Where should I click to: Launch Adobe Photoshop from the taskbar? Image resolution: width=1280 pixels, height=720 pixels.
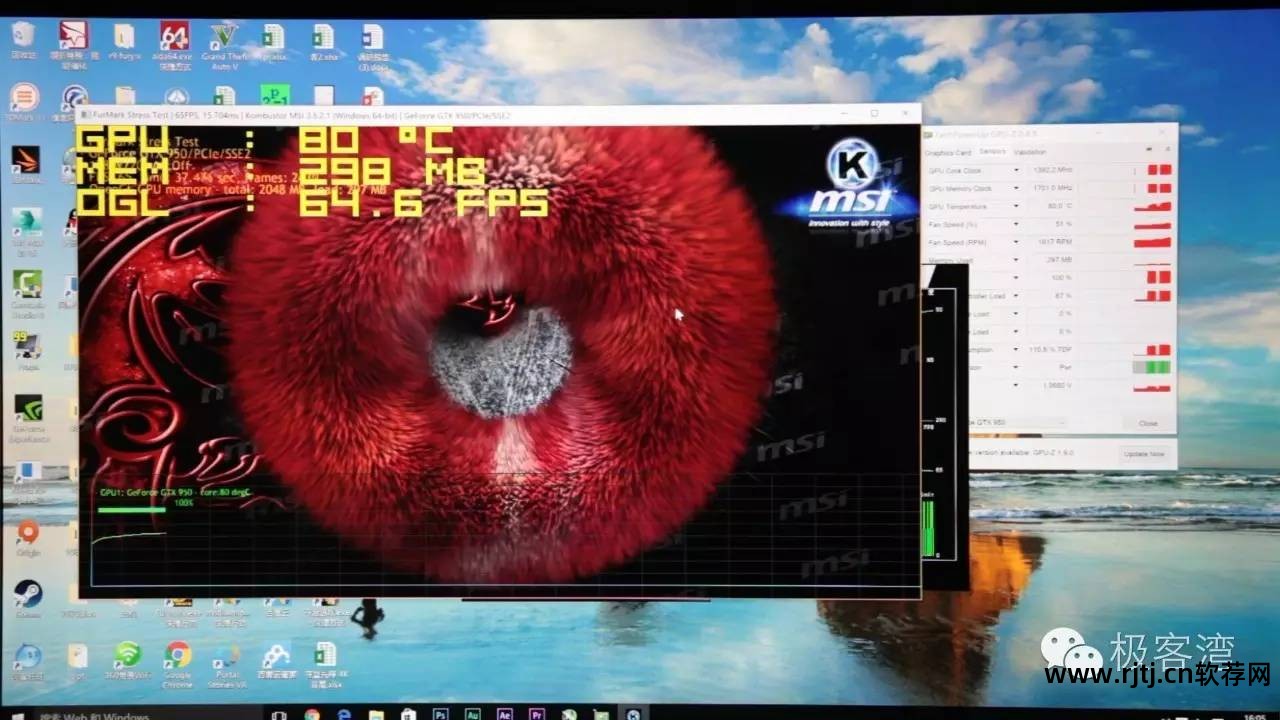pyautogui.click(x=443, y=714)
